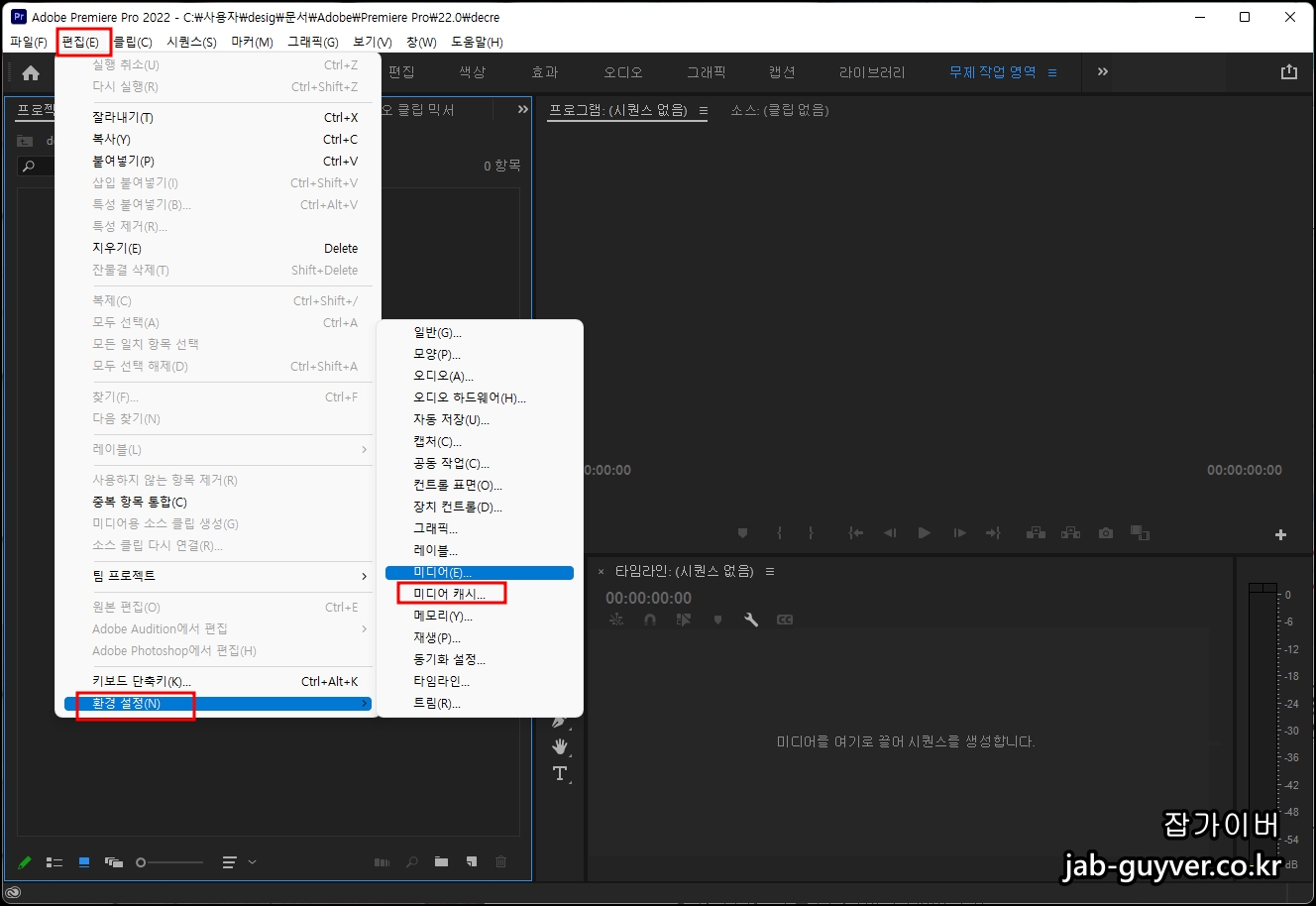This screenshot has width=1316, height=906.
Task: Click the Lift button
Action: (x=1036, y=533)
